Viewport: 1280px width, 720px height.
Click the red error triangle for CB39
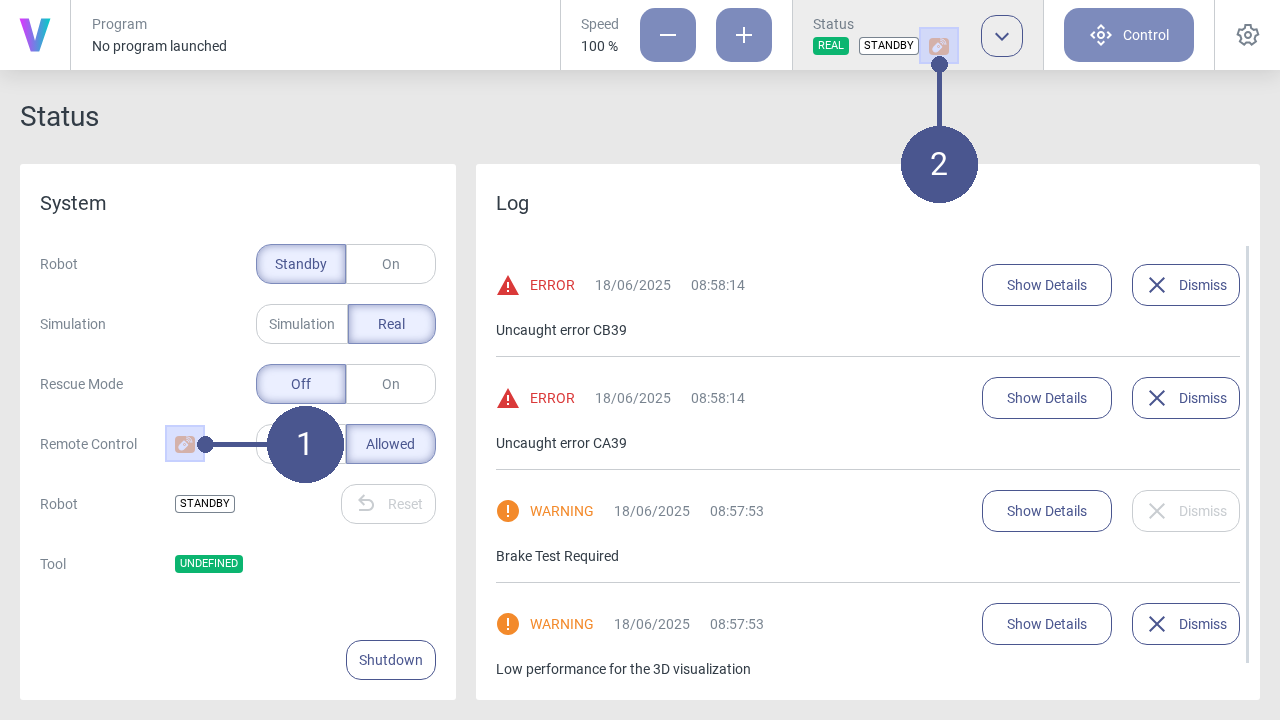[x=508, y=286]
